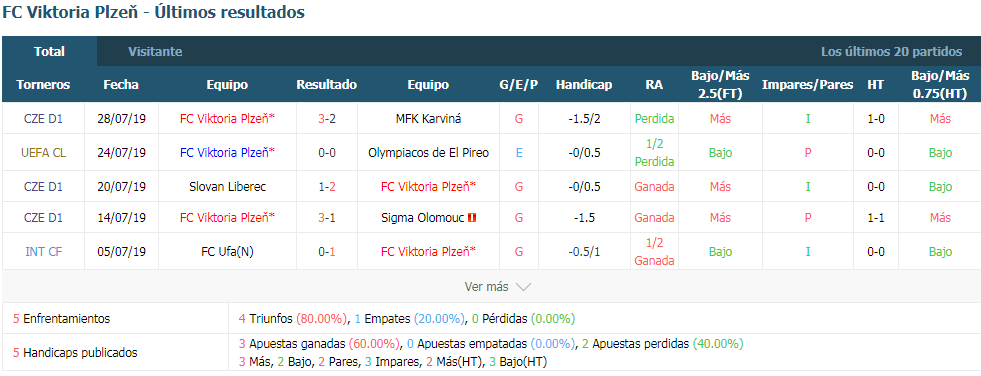Screen dimensions: 981x376
Task: Click the red card icon beside Sigma Olomouc
Action: pos(472,218)
